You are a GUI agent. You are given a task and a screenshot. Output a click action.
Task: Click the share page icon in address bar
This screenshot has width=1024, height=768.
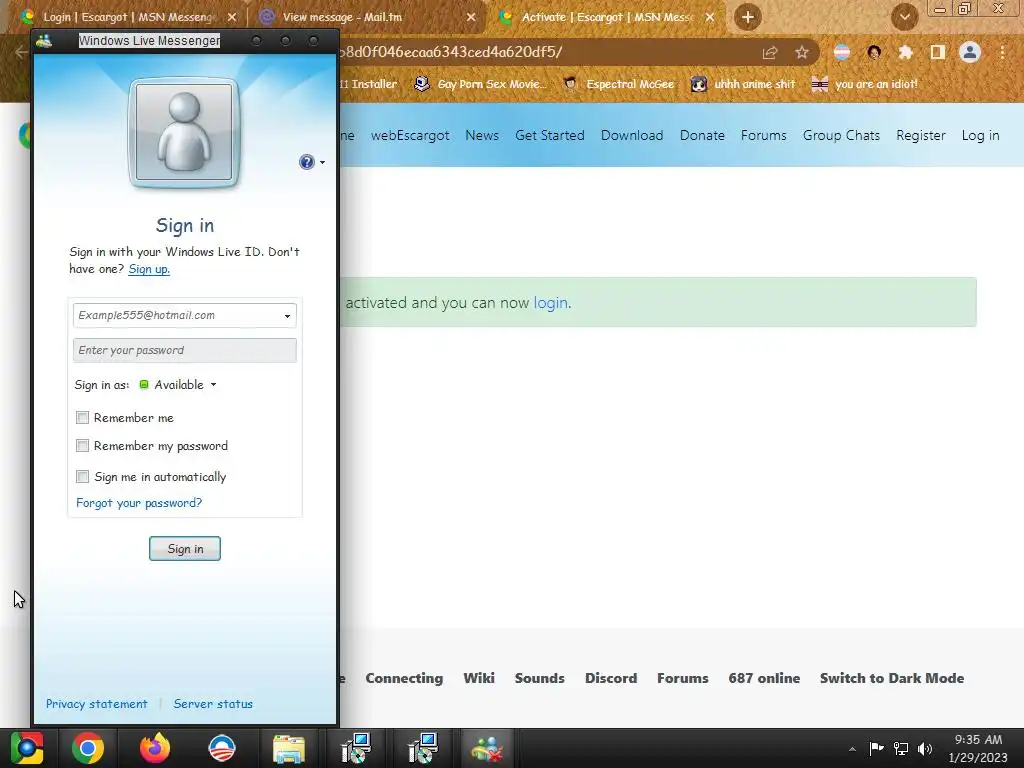point(770,53)
